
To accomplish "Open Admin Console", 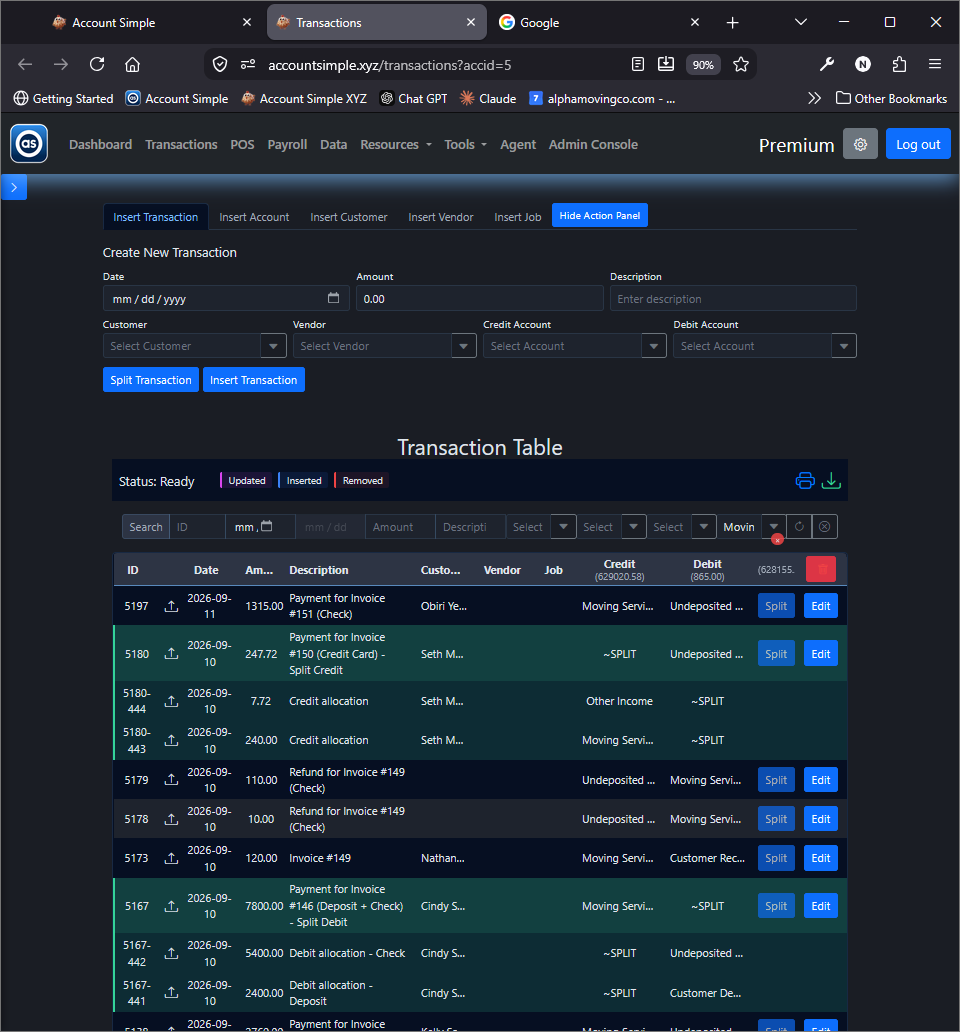I will click(x=594, y=145).
